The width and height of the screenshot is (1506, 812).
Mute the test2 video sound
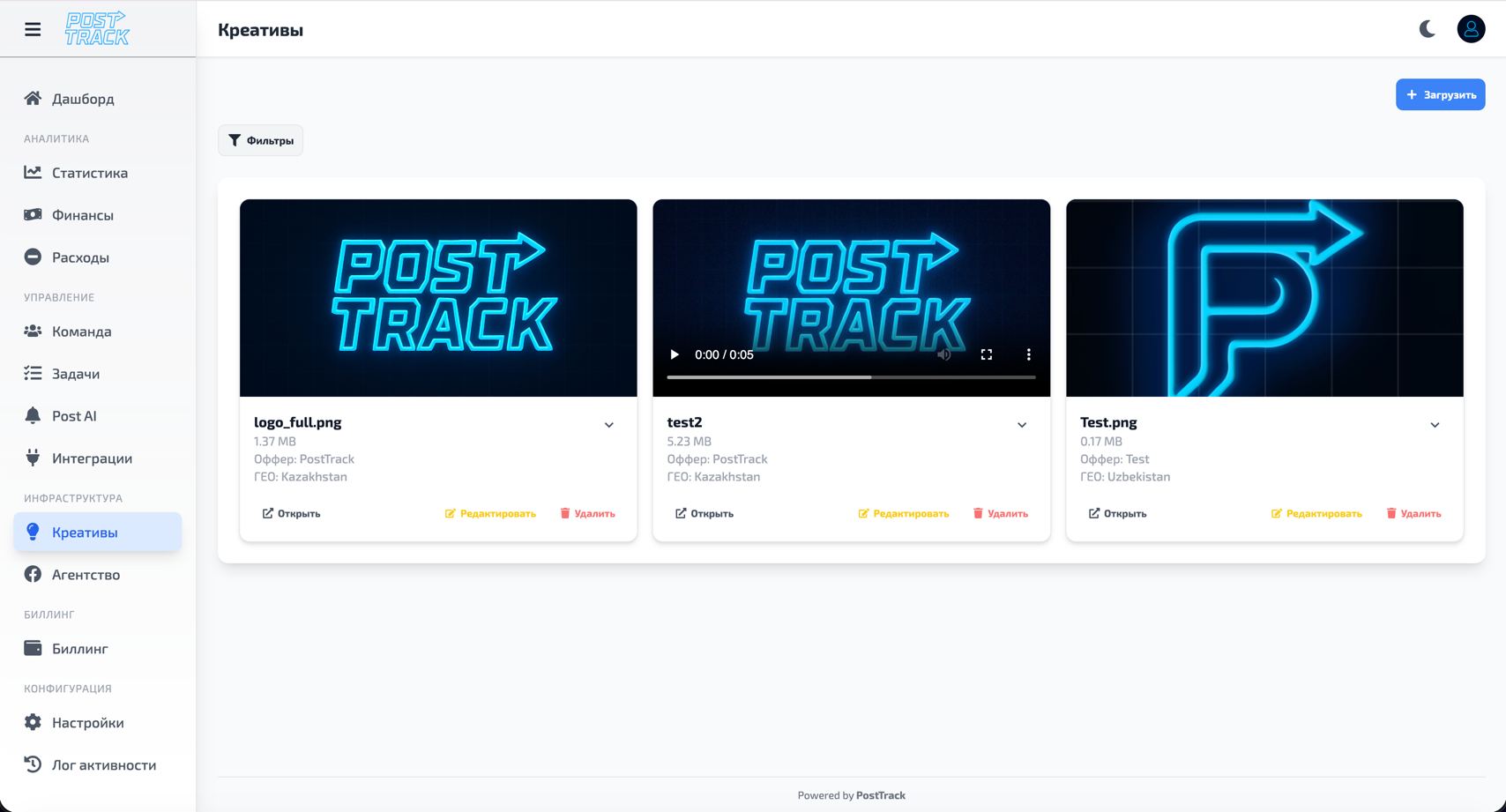943,354
